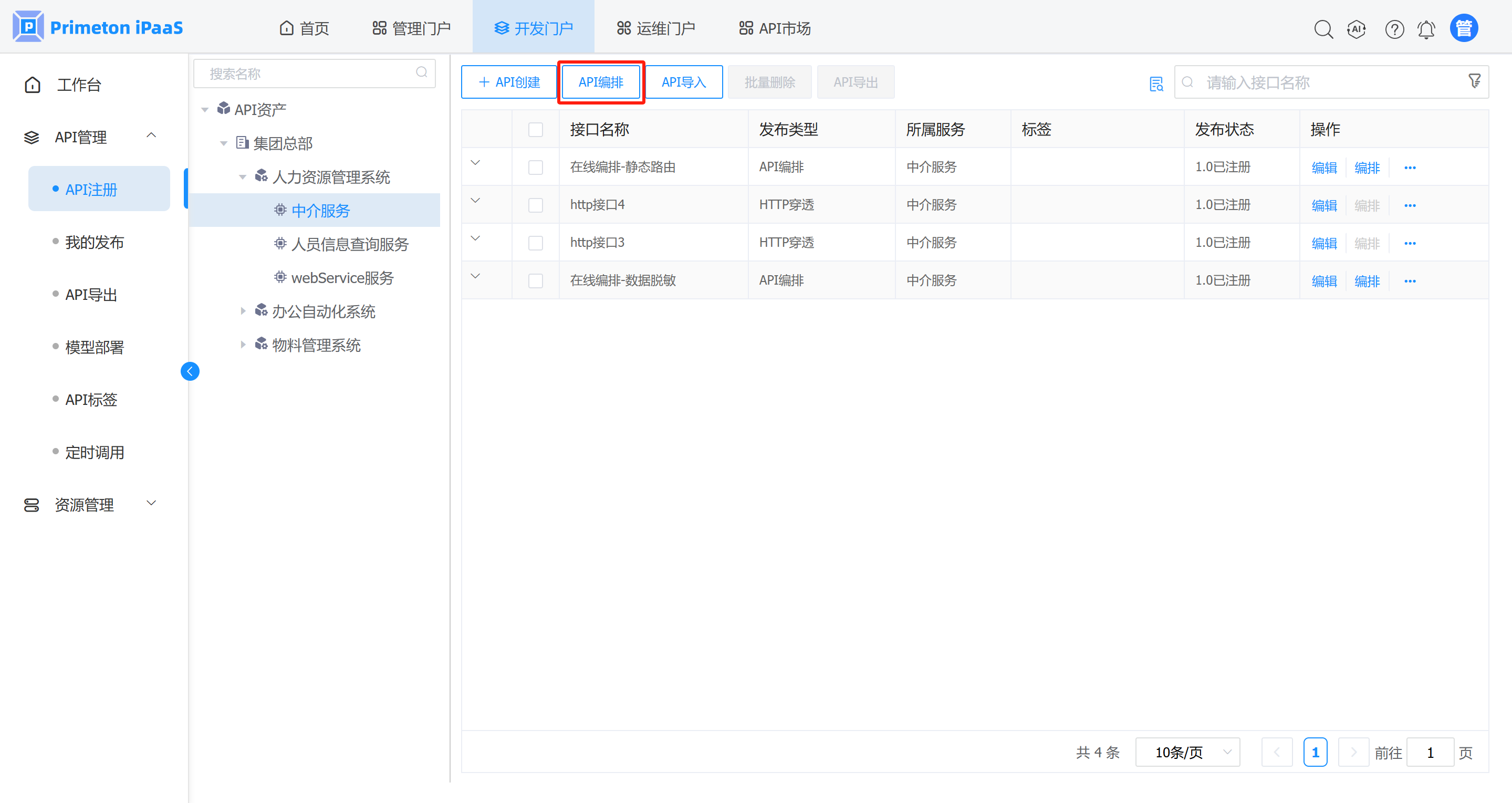1512x803 pixels.
Task: Click the filter funnel icon
Action: [1474, 81]
